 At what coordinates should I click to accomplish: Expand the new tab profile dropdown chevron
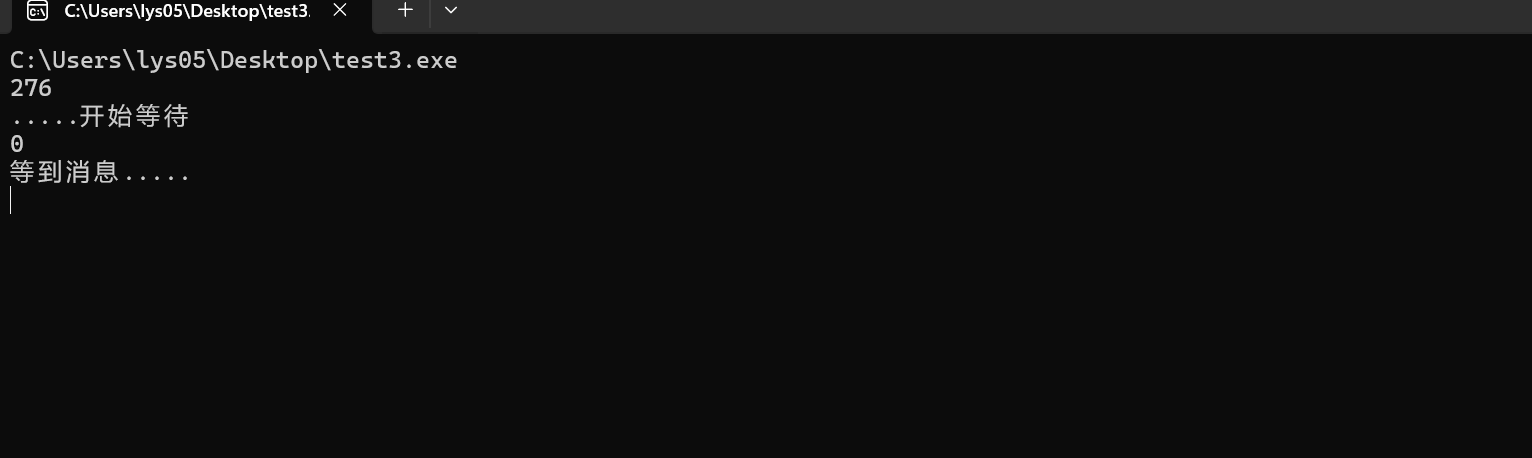click(x=451, y=10)
